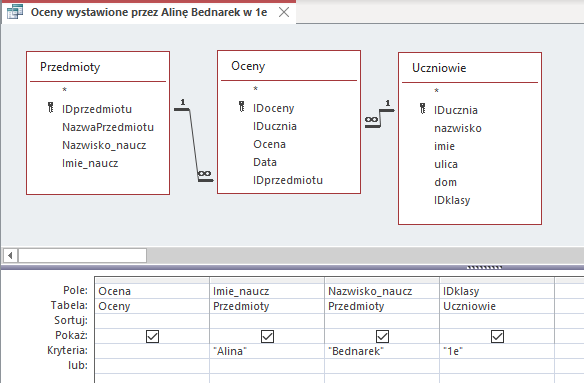Select ulica field in the Uczniowie table
Viewport: 584px width, 383px height.
tap(446, 164)
